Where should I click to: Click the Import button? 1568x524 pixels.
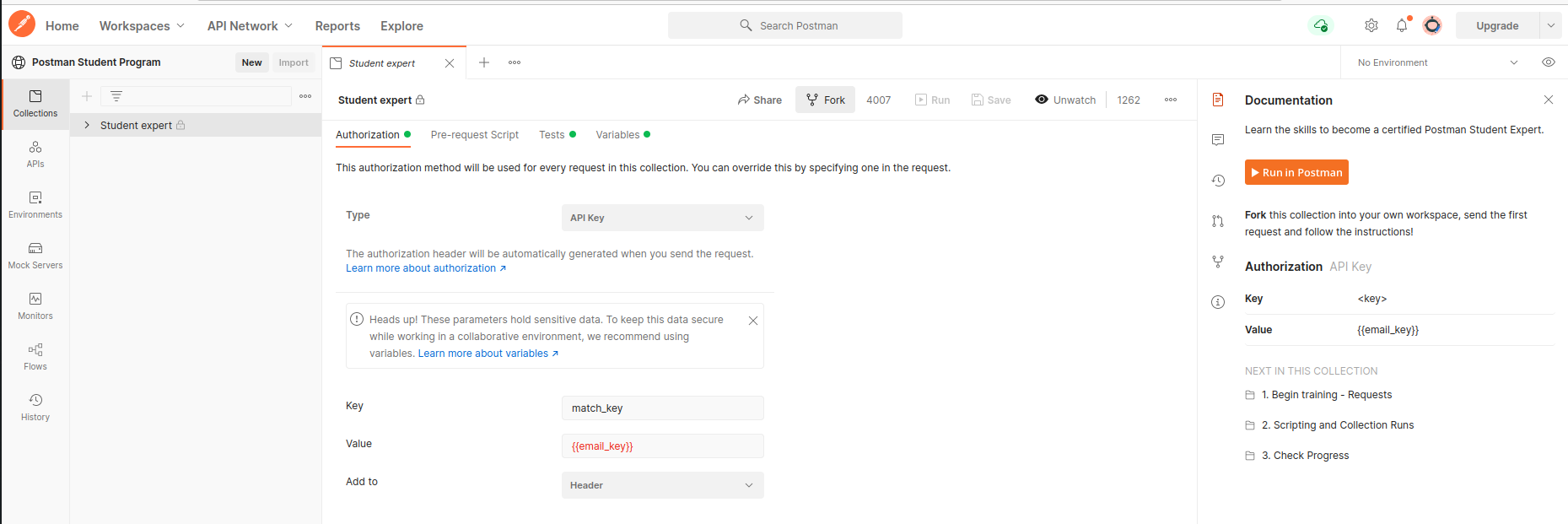click(294, 62)
